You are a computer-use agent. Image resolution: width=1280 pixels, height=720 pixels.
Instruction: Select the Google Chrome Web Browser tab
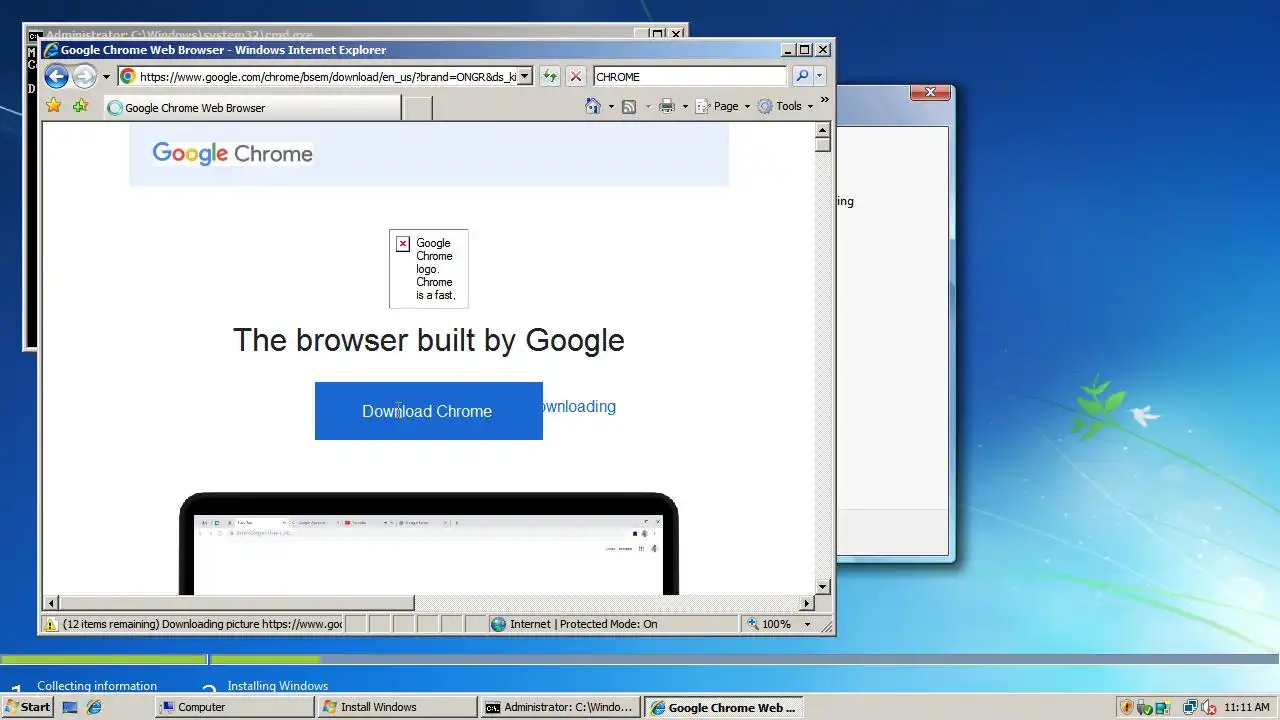252,108
